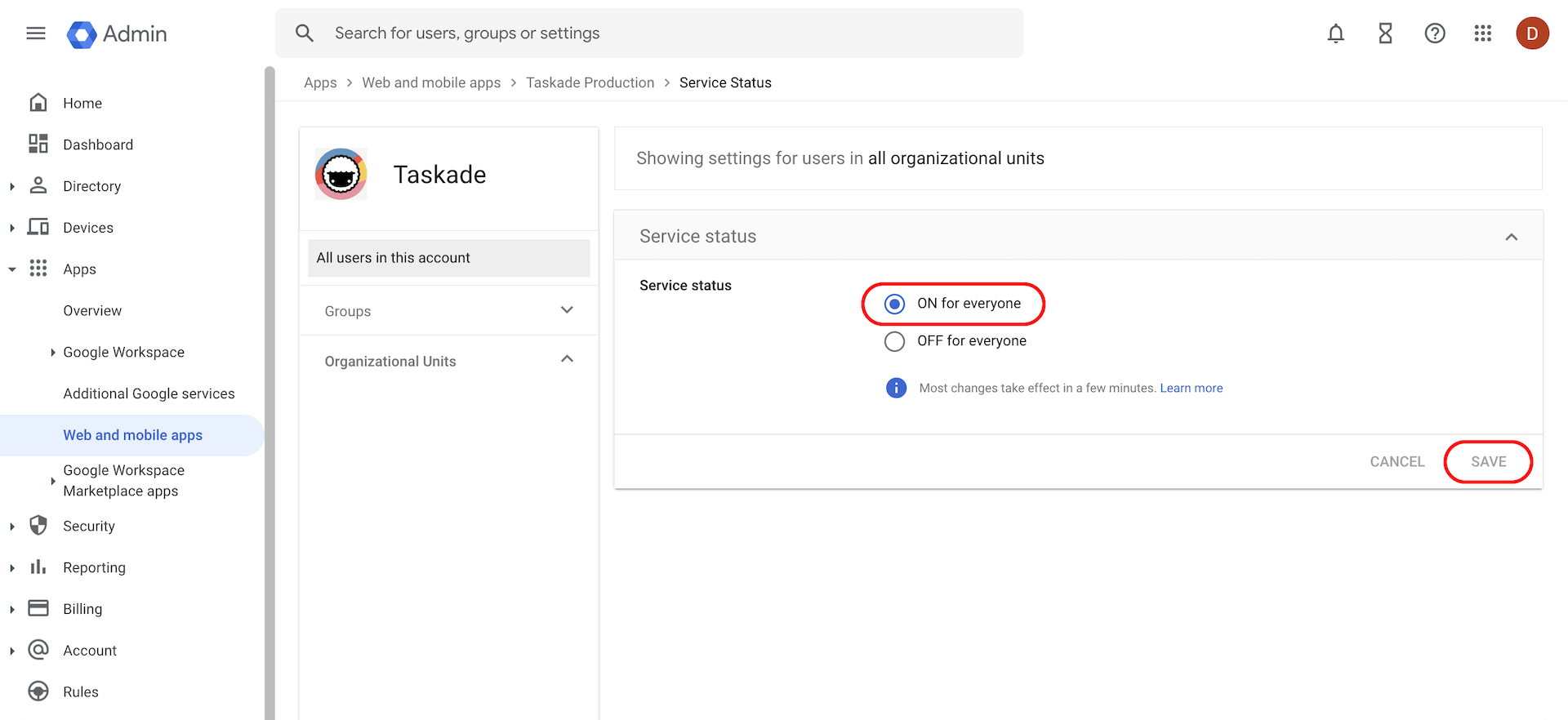
Task: Click the Home house icon
Action: 38,103
